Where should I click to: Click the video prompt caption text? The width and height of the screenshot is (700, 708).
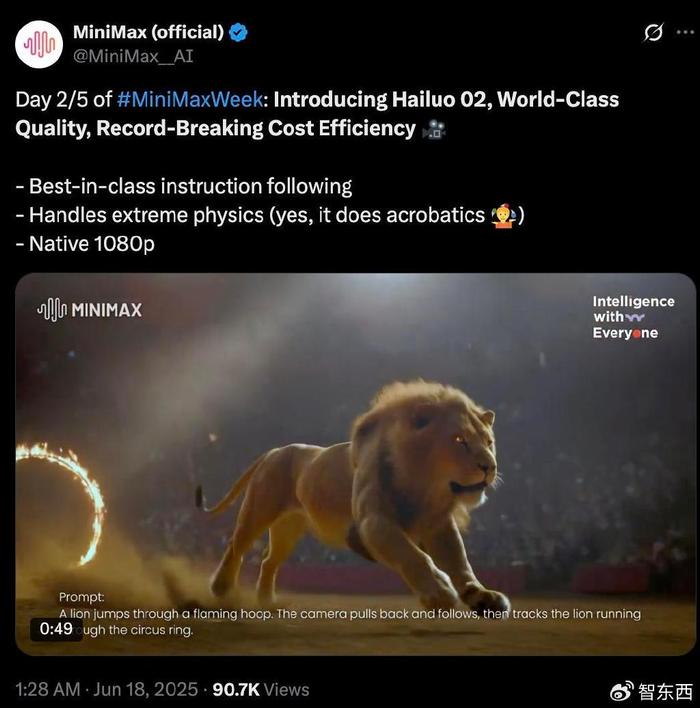pyautogui.click(x=350, y=614)
